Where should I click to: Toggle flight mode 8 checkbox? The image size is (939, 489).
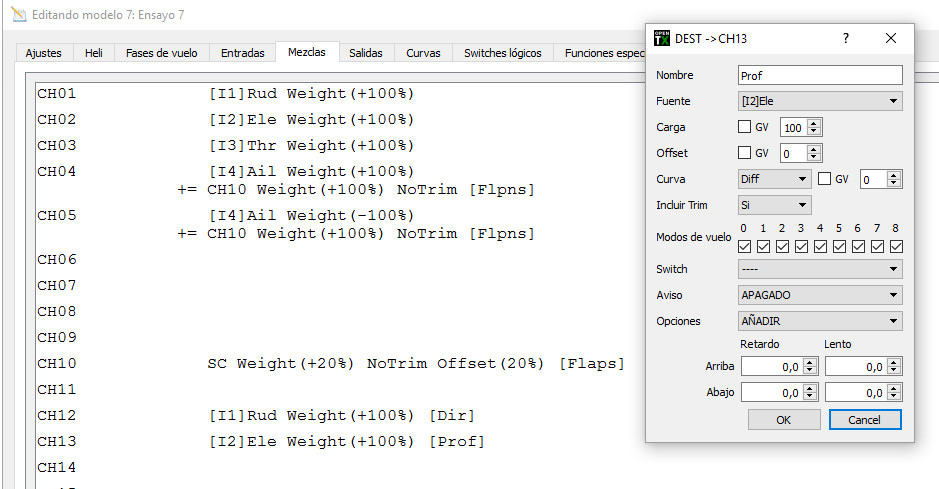tap(896, 246)
